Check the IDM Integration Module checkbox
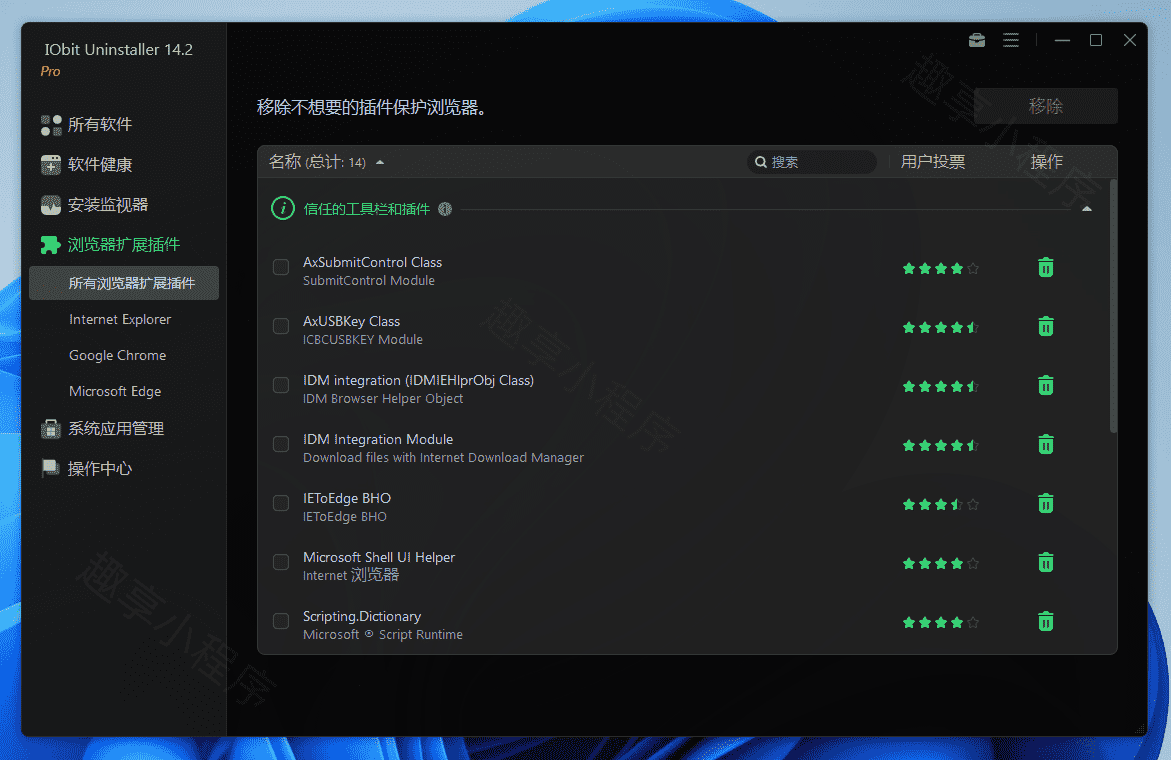This screenshot has width=1171, height=760. click(281, 444)
